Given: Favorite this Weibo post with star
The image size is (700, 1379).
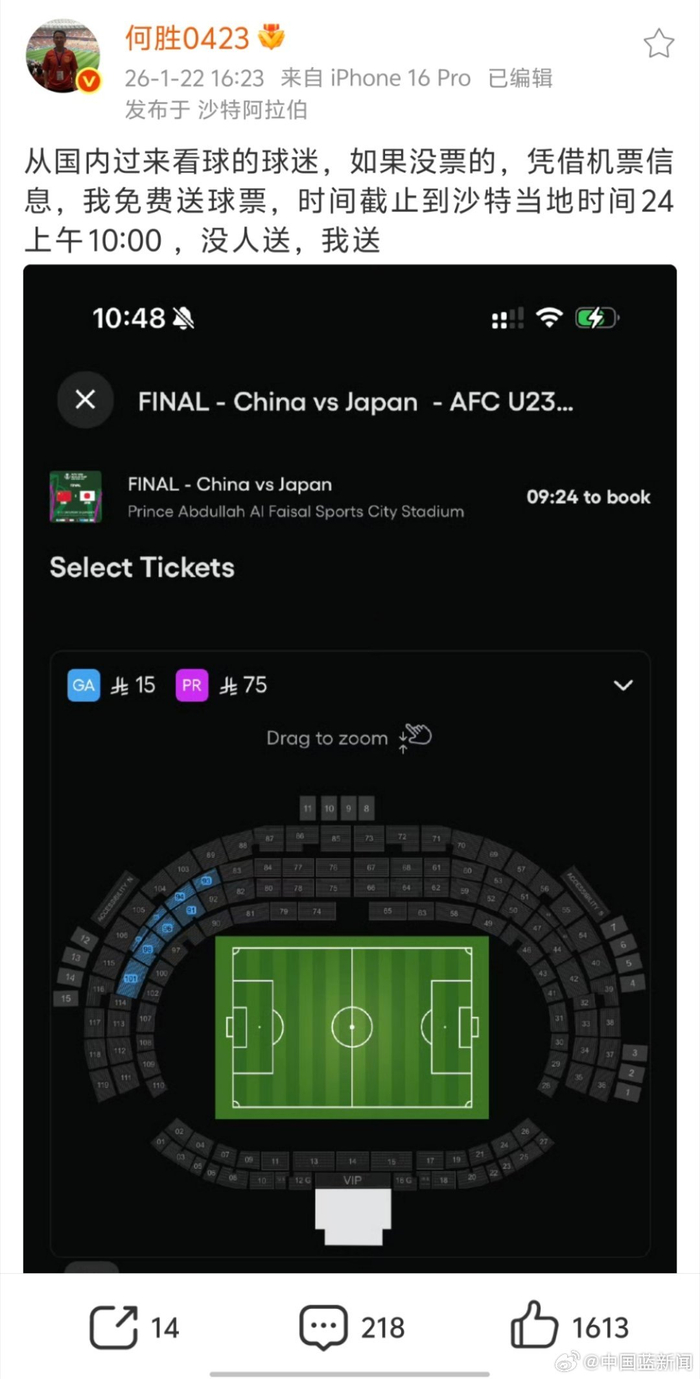Looking at the screenshot, I should coord(658,43).
